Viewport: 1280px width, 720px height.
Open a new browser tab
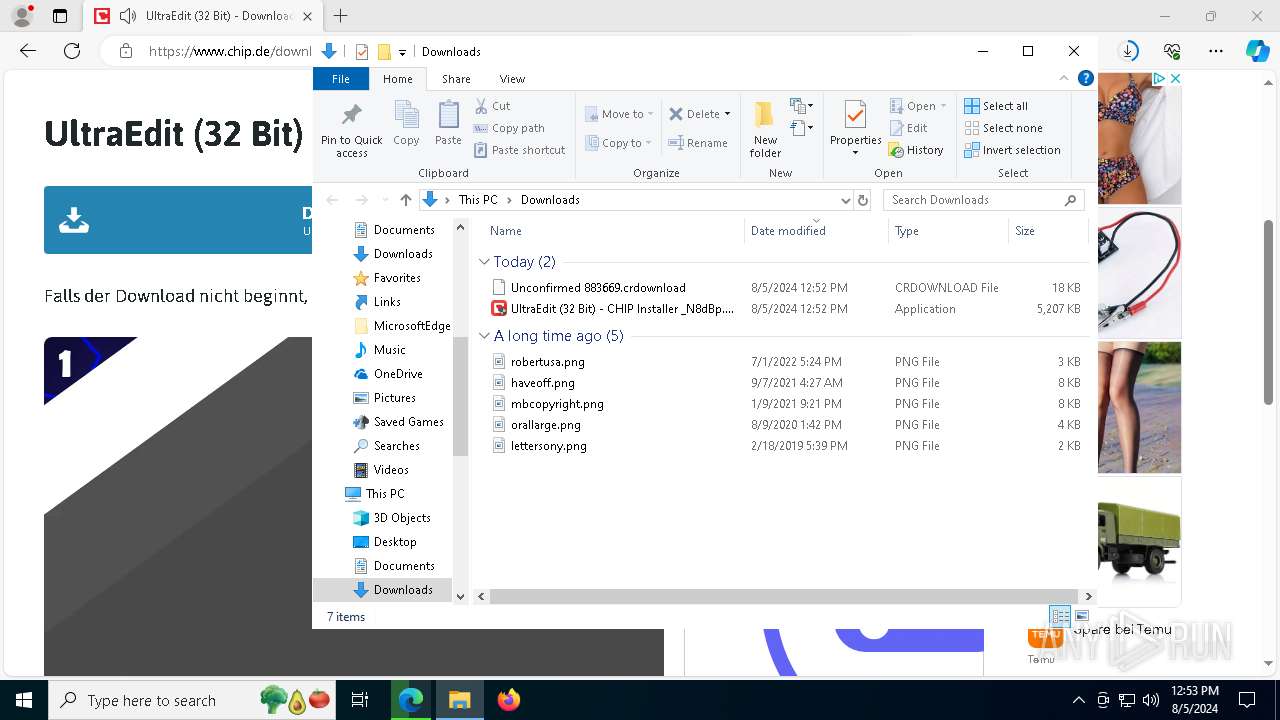click(341, 16)
